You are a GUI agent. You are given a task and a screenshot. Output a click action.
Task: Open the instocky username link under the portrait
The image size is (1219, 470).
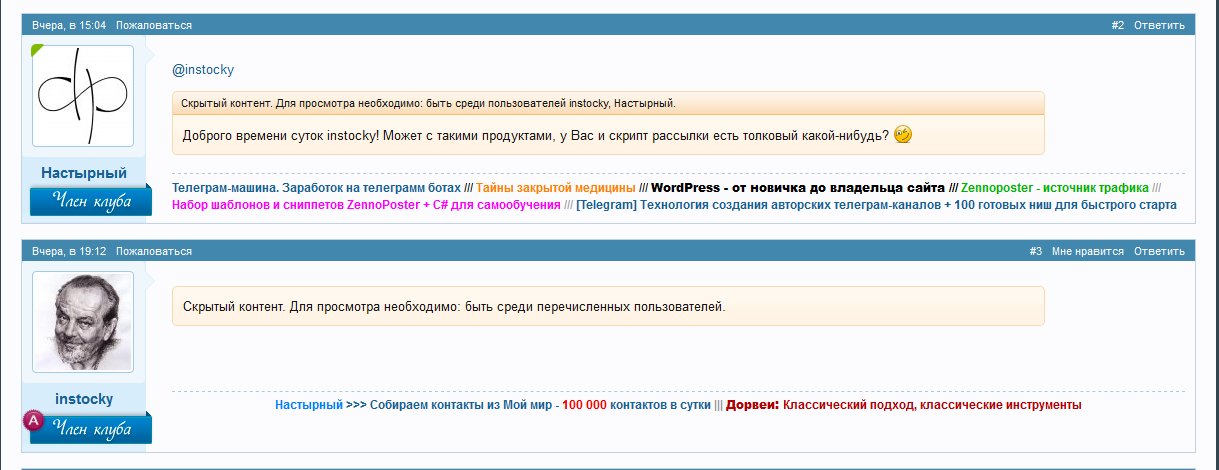[x=84, y=399]
